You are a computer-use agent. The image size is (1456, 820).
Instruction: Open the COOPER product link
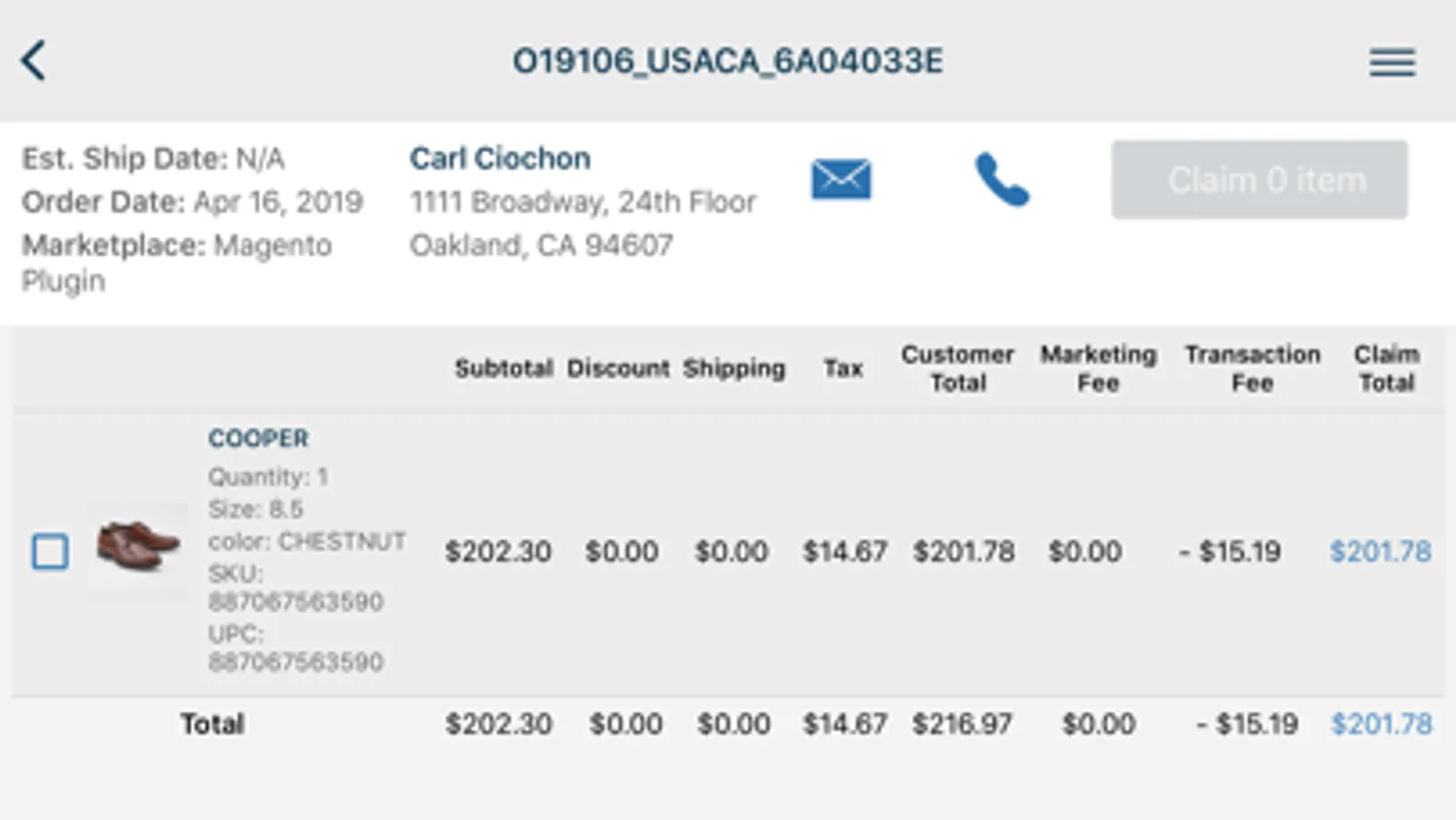259,438
